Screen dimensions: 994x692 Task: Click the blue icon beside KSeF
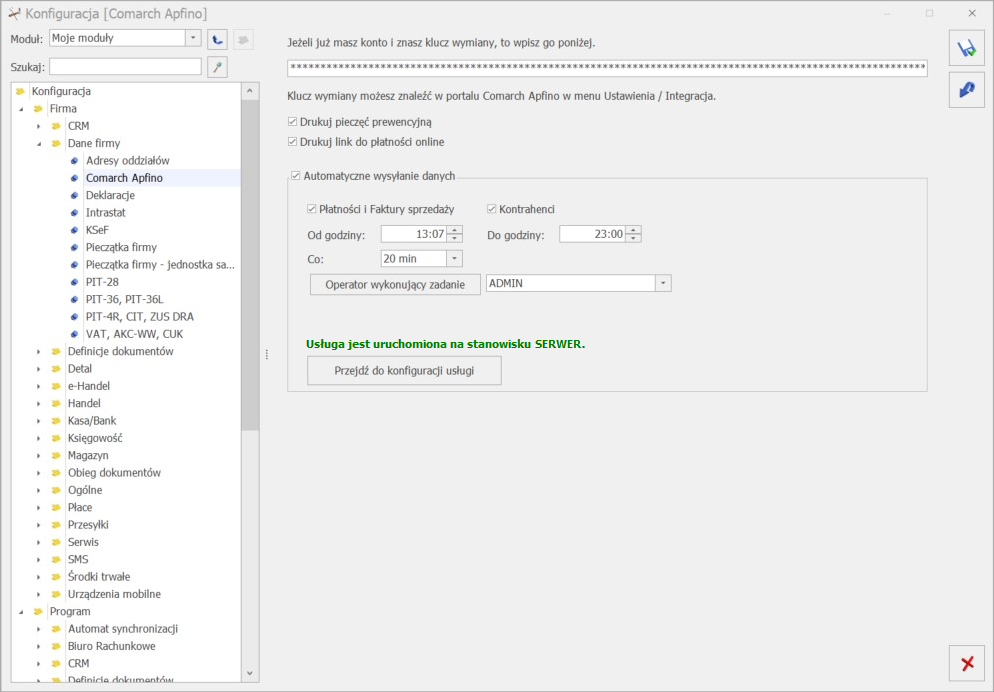[74, 230]
